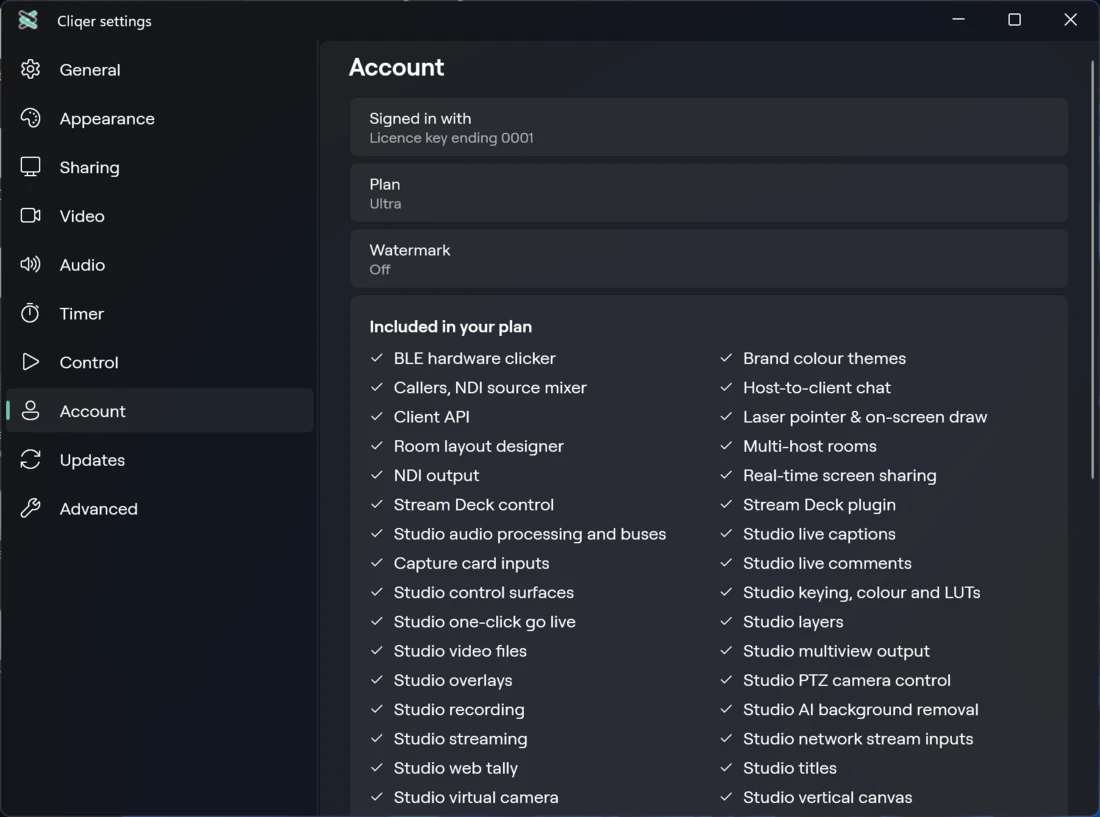Click the Cliqer logo in title bar
The image size is (1100, 817).
pos(28,20)
